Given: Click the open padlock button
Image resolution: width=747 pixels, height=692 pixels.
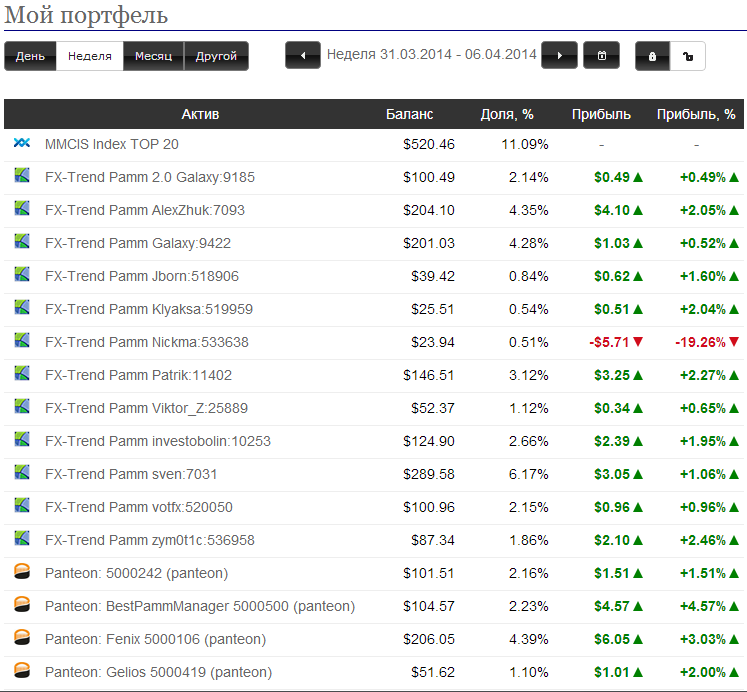Looking at the screenshot, I should (x=687, y=56).
